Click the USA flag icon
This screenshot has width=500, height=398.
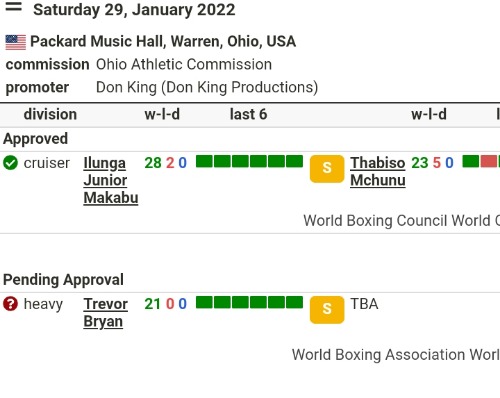tap(16, 42)
